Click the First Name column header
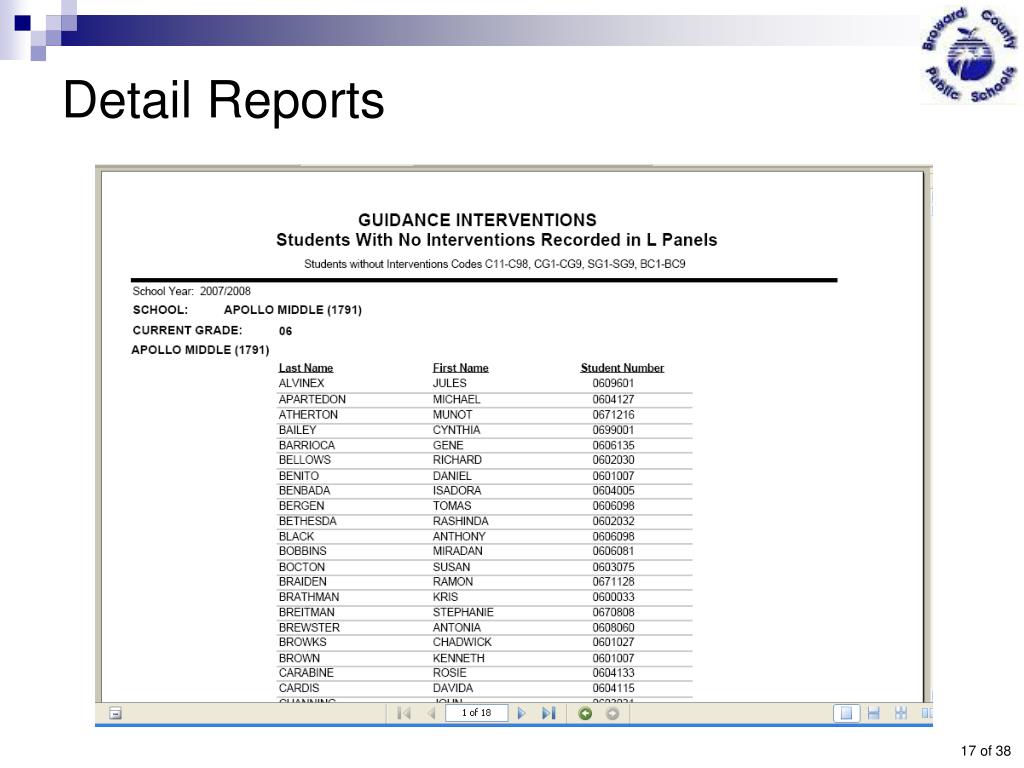1024x768 pixels. (460, 368)
